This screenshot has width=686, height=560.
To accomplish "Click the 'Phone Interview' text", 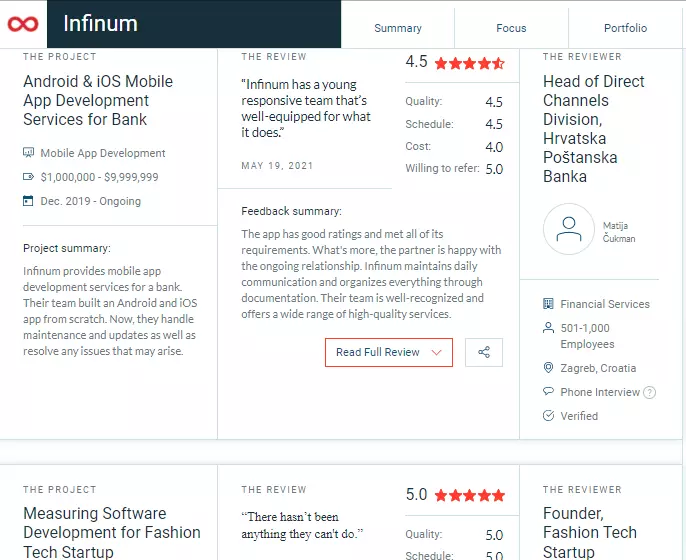I will [x=600, y=392].
